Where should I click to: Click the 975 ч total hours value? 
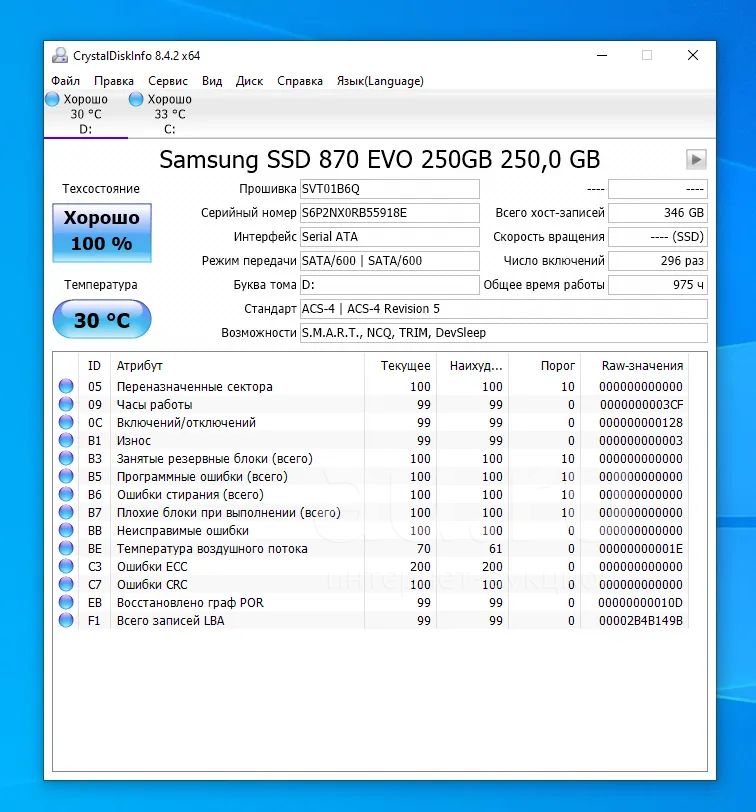pos(658,285)
